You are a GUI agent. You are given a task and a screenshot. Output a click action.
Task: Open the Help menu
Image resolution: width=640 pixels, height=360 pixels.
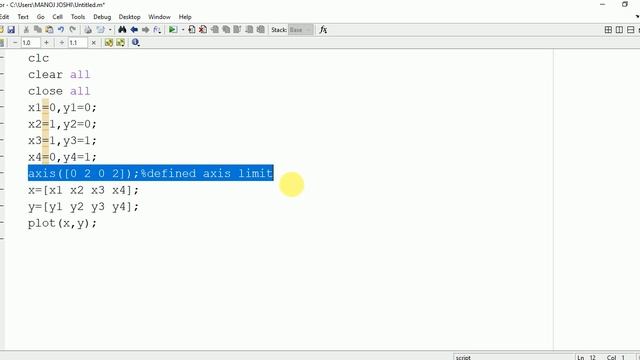pos(185,17)
